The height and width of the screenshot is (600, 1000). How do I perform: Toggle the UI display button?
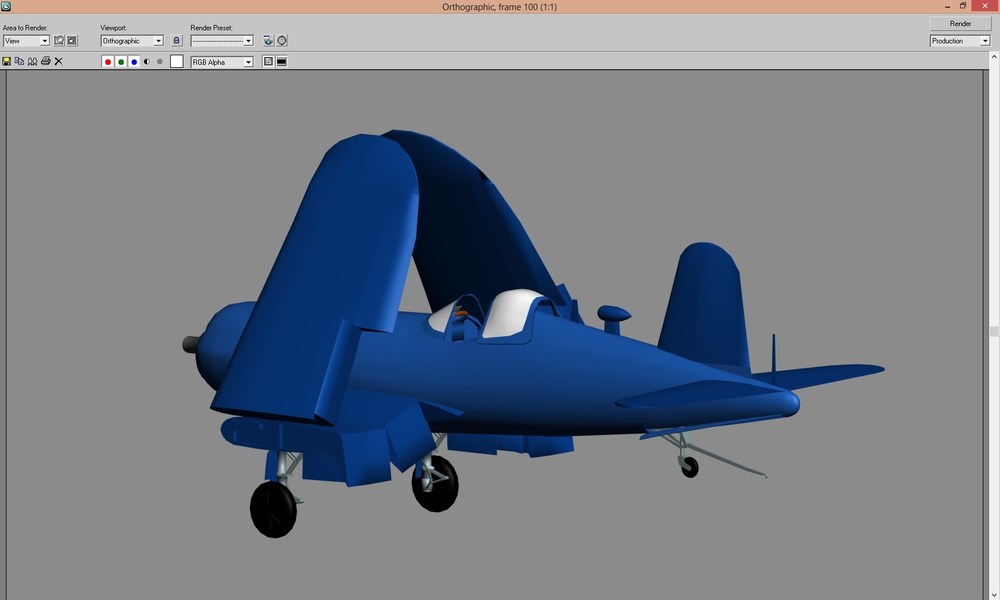point(281,61)
